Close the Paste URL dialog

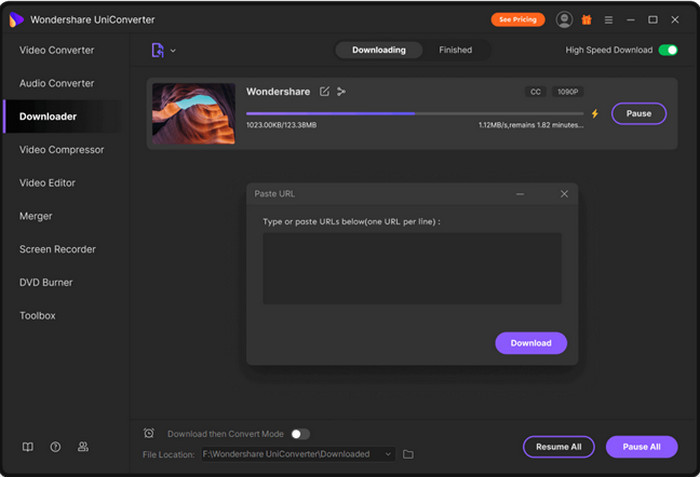click(x=564, y=194)
